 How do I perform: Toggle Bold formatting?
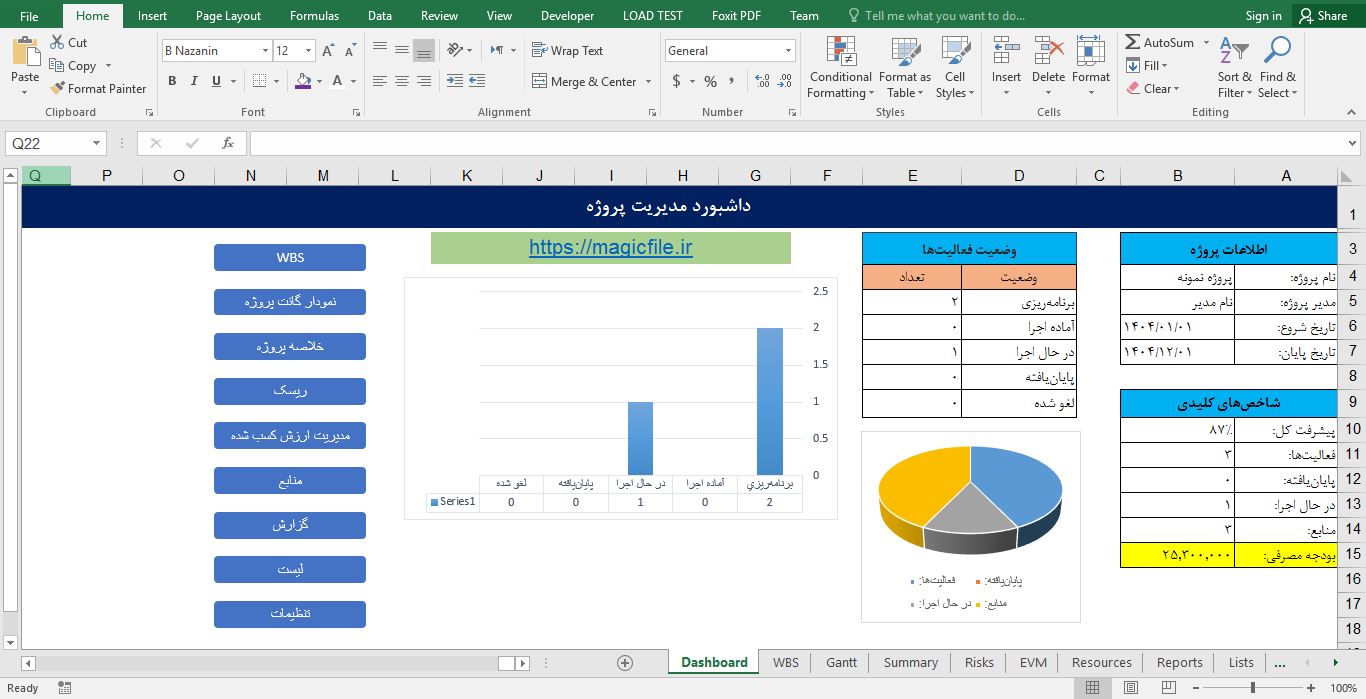(172, 81)
